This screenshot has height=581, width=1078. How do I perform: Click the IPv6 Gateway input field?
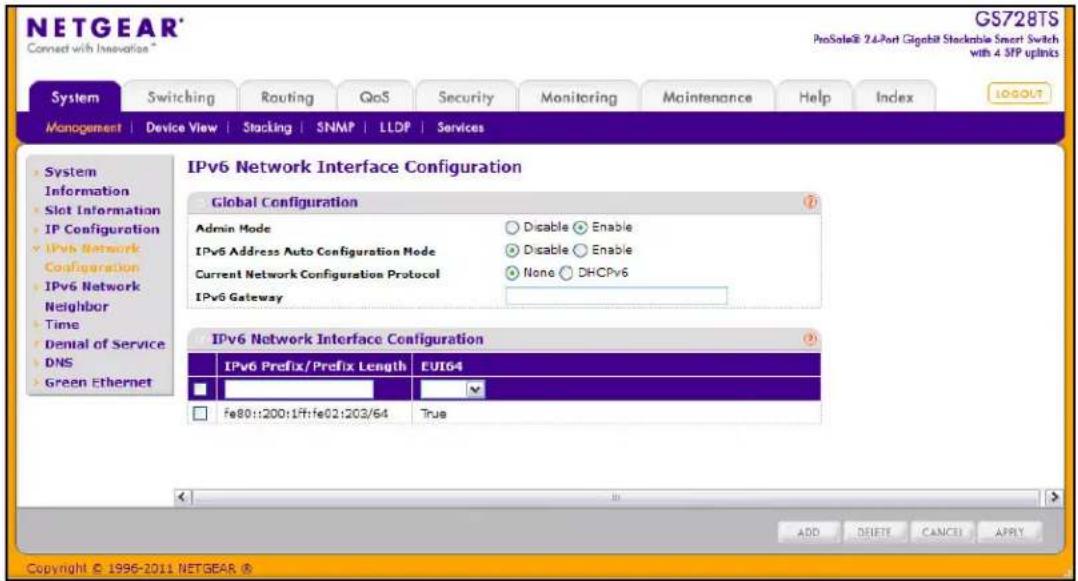click(x=616, y=296)
